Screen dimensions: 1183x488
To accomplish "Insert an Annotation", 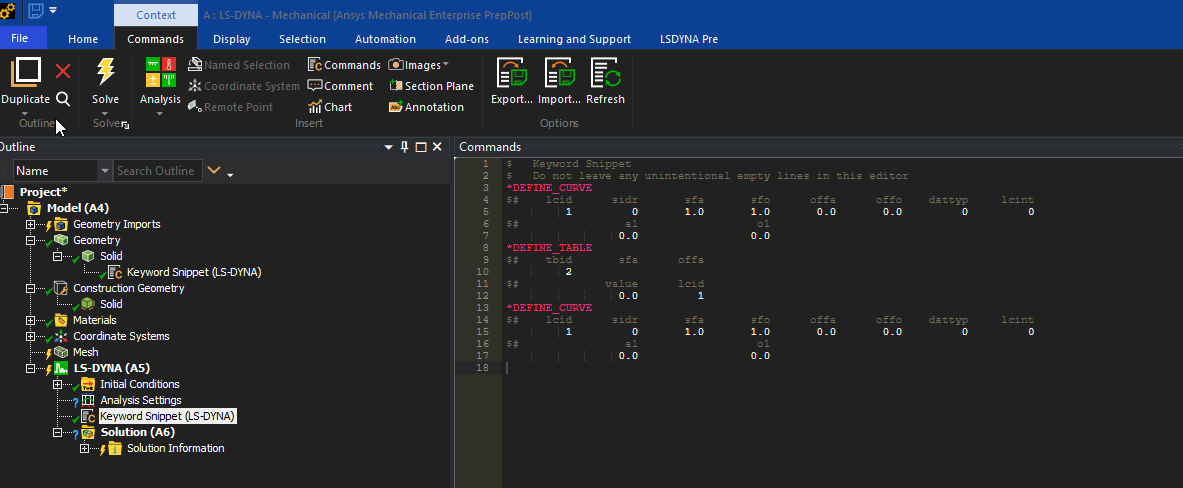I will click(x=426, y=107).
